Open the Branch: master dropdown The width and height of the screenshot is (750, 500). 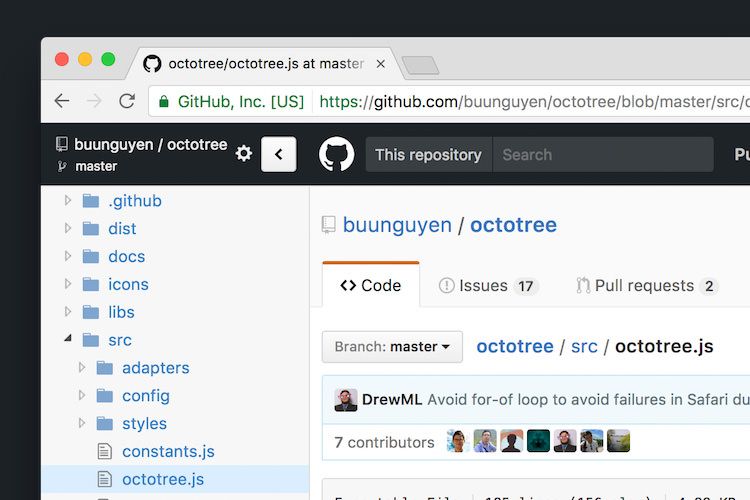[x=392, y=346]
